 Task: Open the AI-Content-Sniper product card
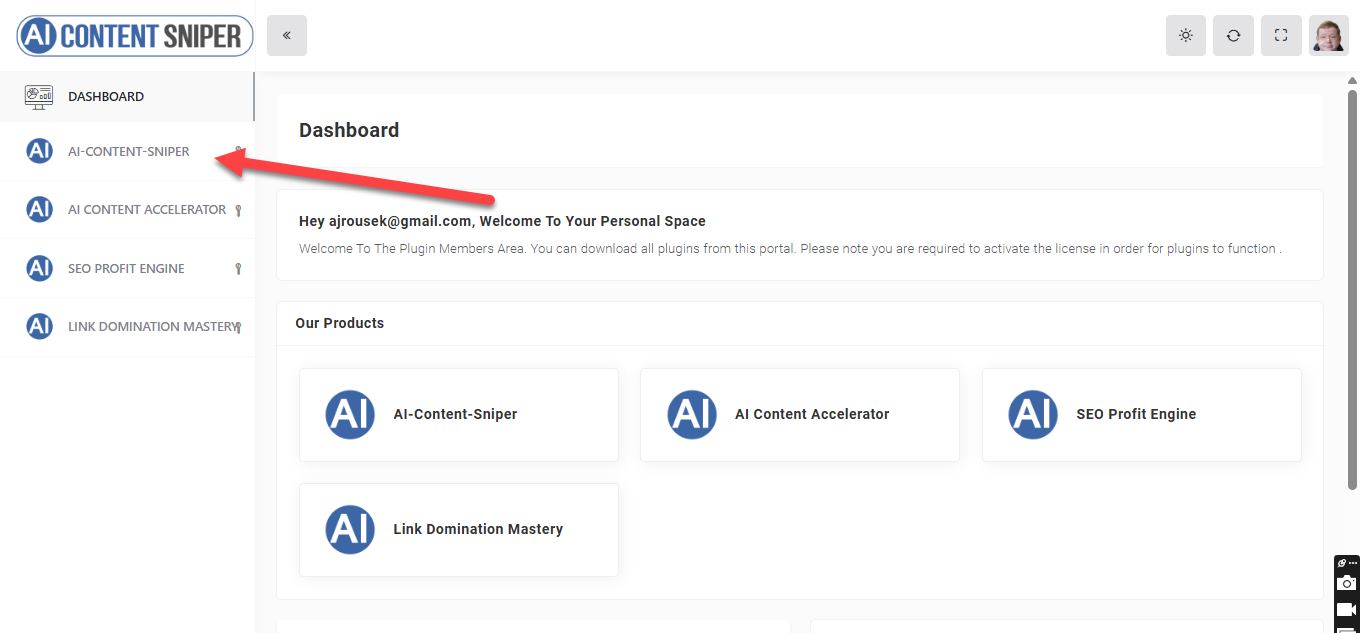click(459, 415)
